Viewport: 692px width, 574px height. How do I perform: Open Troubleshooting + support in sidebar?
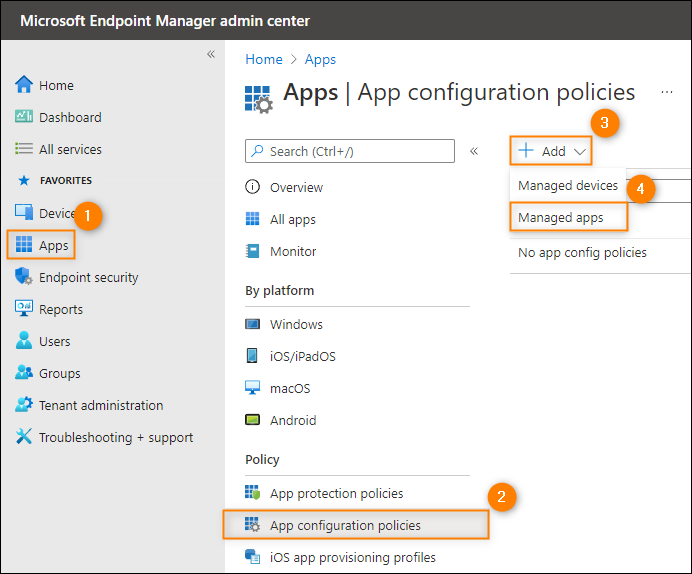[116, 437]
